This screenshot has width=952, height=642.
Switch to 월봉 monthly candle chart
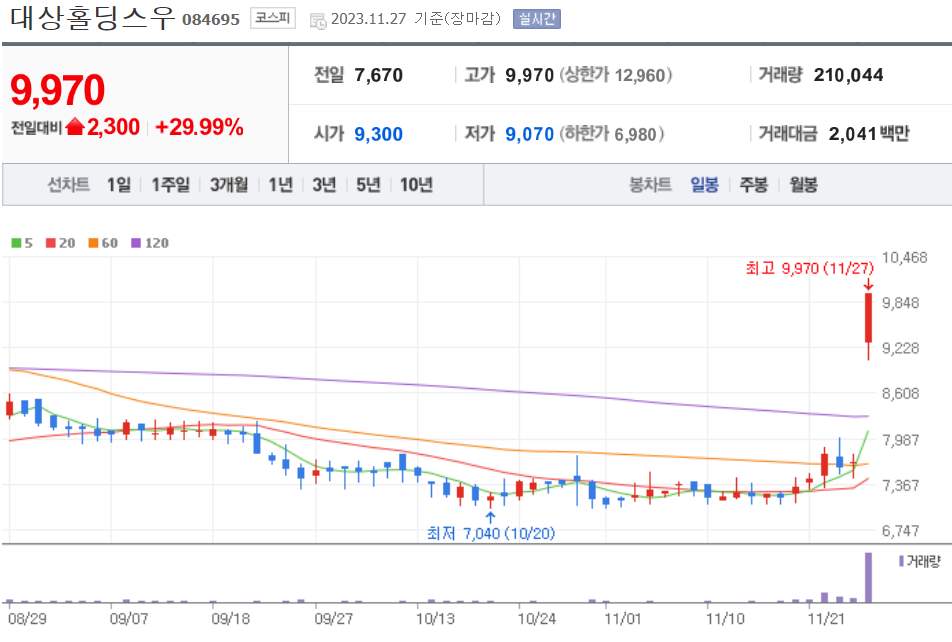[x=803, y=185]
